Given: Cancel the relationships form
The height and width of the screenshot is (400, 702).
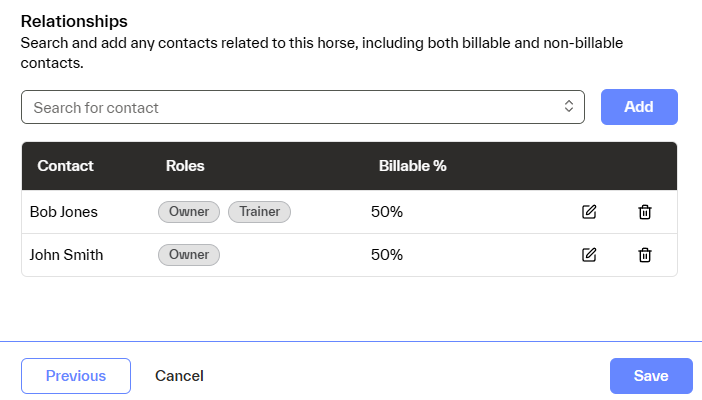Looking at the screenshot, I should click(x=179, y=376).
